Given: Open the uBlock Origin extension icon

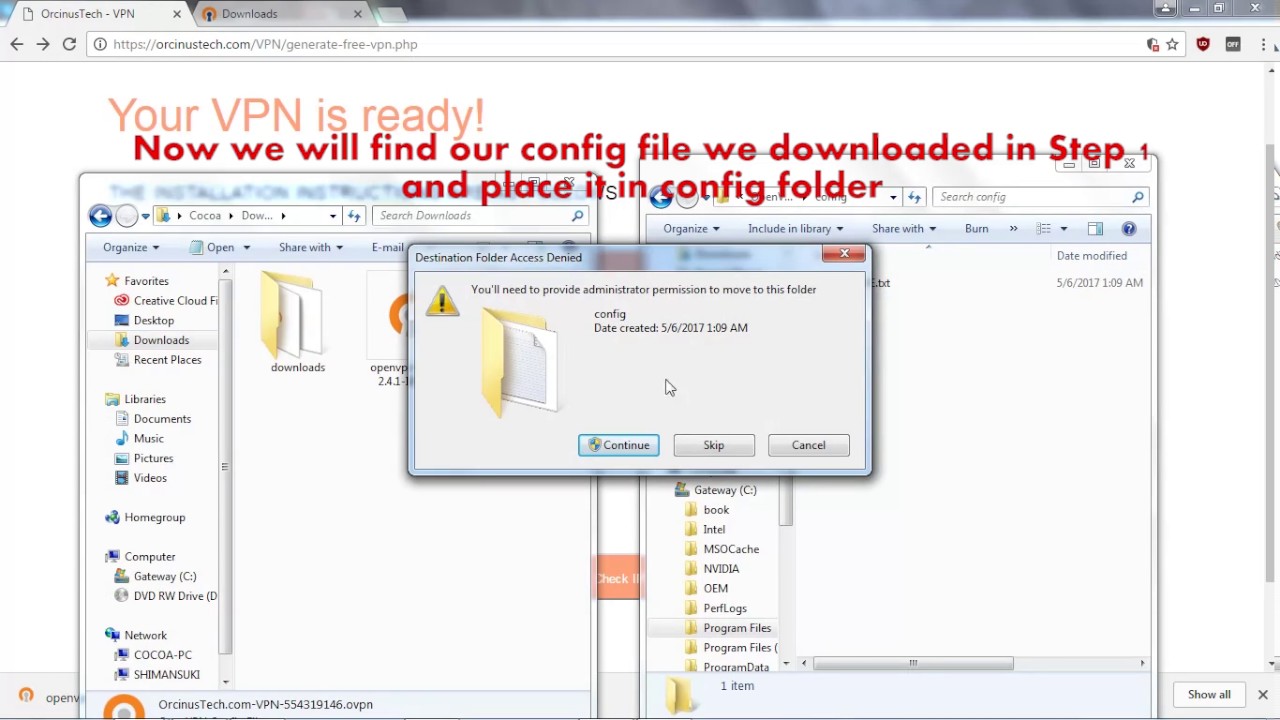Looking at the screenshot, I should pos(1203,44).
